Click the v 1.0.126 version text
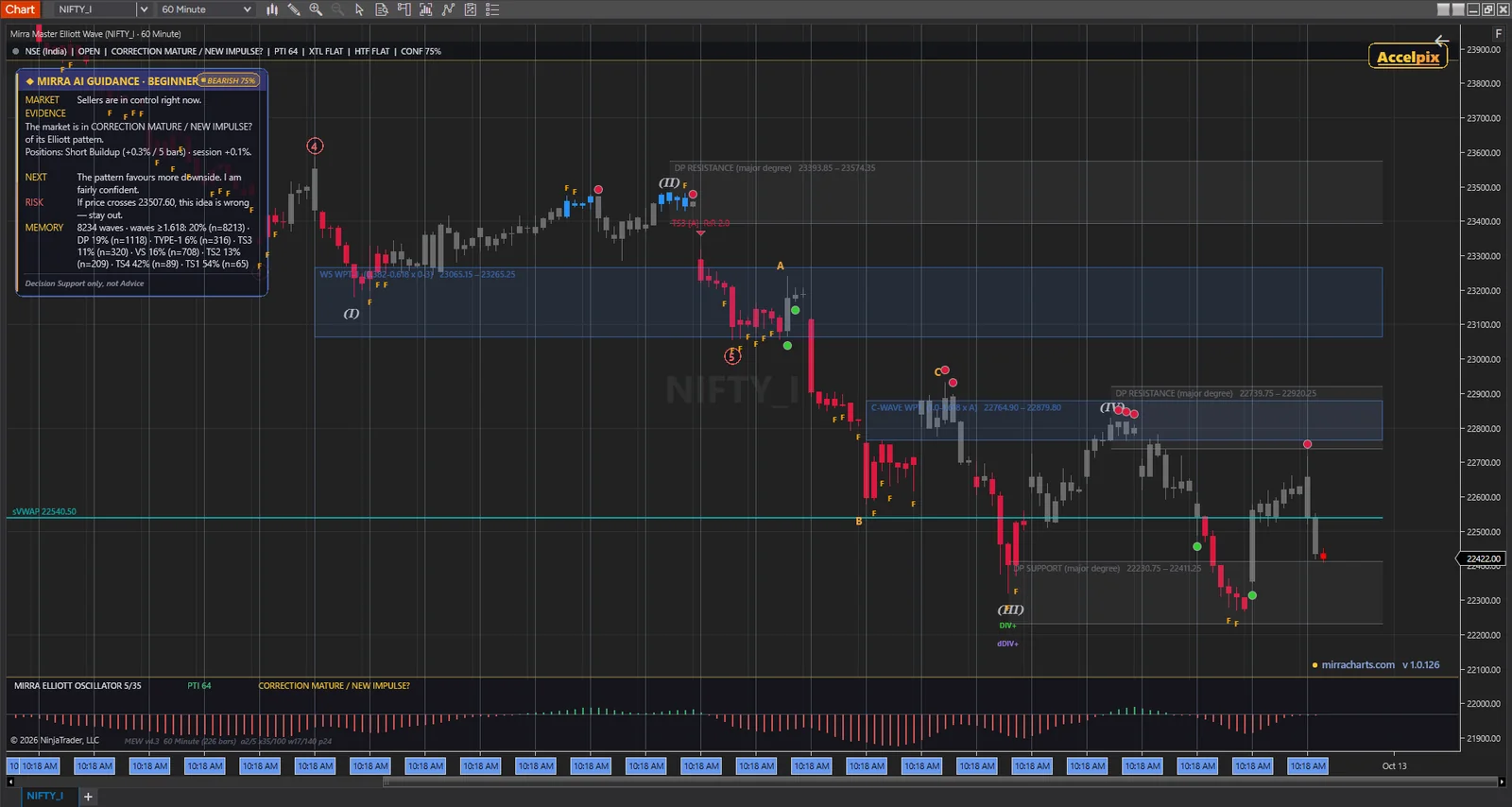1512x807 pixels. [1420, 665]
